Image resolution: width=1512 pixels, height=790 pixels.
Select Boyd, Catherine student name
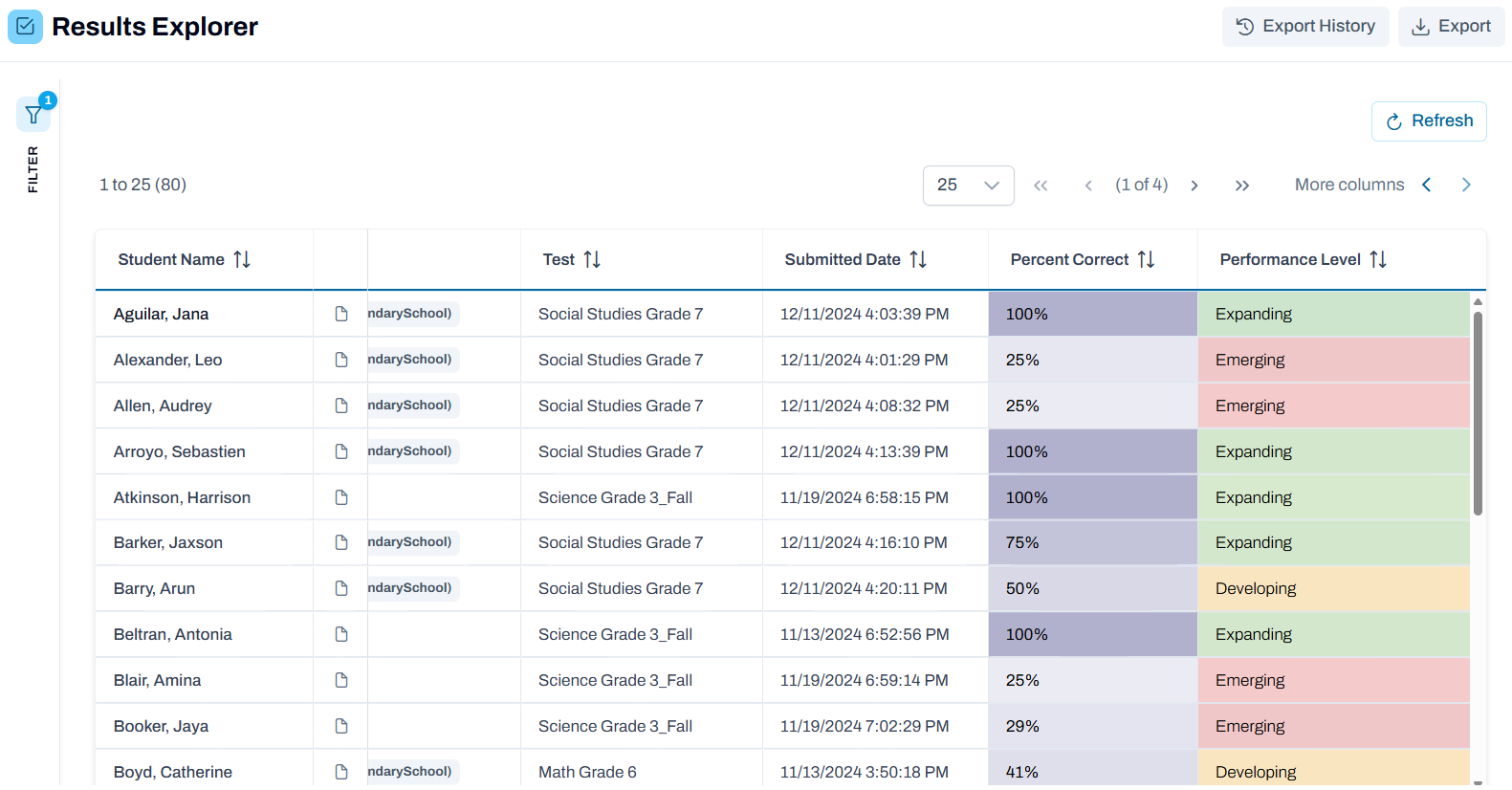tap(173, 772)
